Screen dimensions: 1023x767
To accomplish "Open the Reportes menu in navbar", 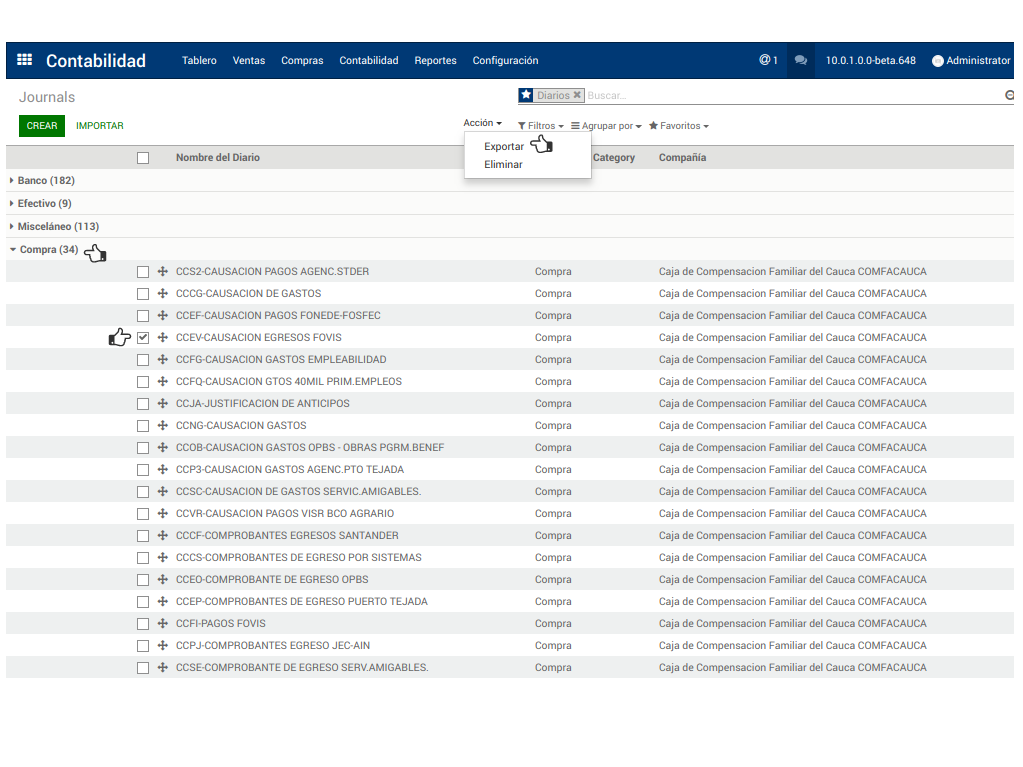I will 435,61.
